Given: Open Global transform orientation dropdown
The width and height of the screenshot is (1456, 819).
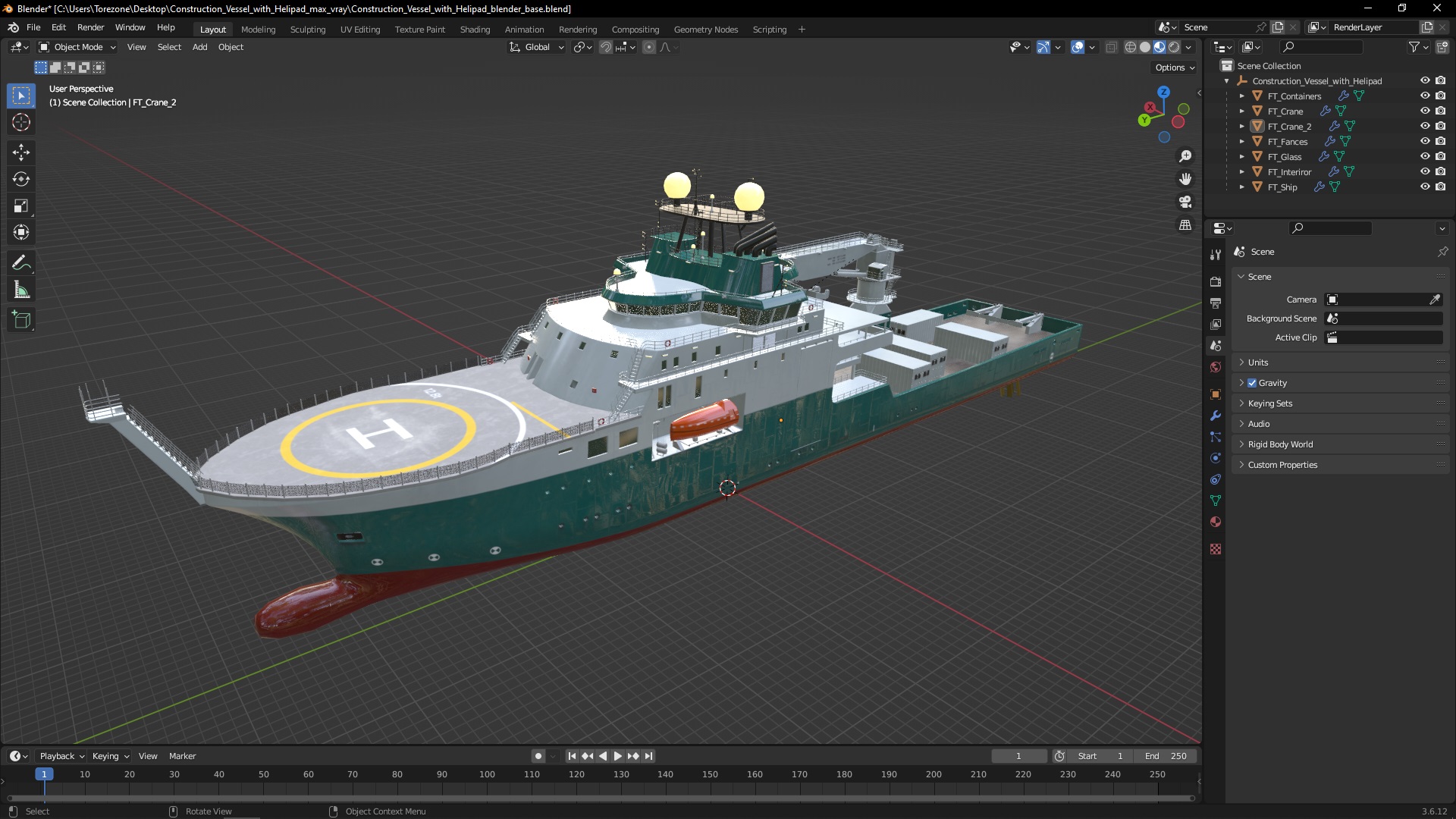Looking at the screenshot, I should 537,47.
